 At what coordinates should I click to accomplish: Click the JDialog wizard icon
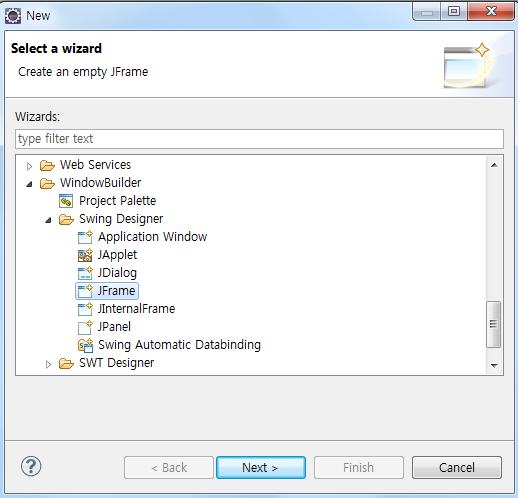click(85, 273)
